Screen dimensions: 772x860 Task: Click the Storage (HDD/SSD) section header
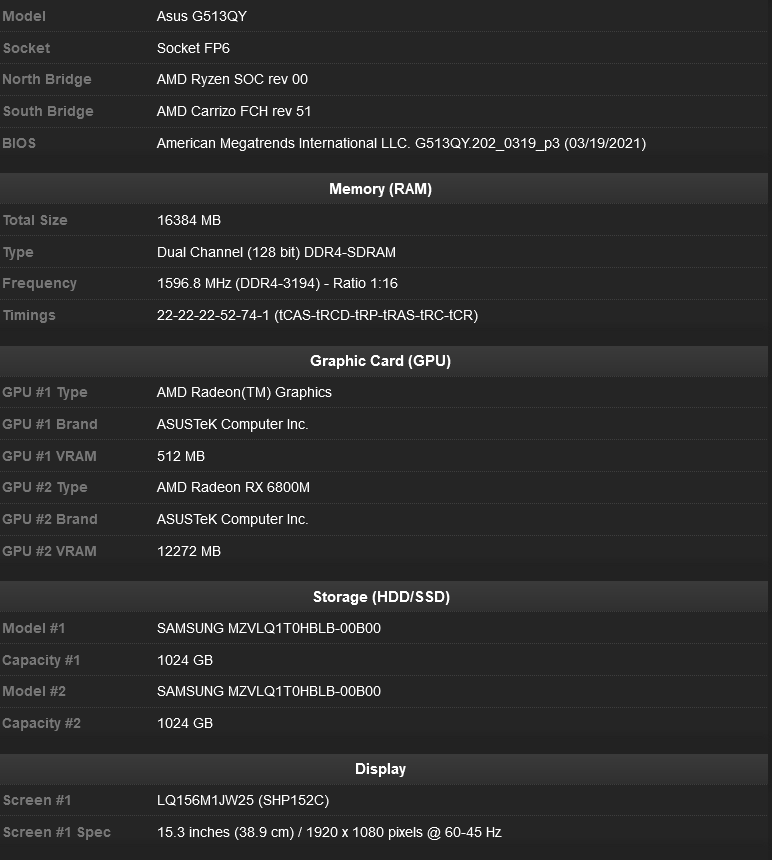(x=380, y=597)
